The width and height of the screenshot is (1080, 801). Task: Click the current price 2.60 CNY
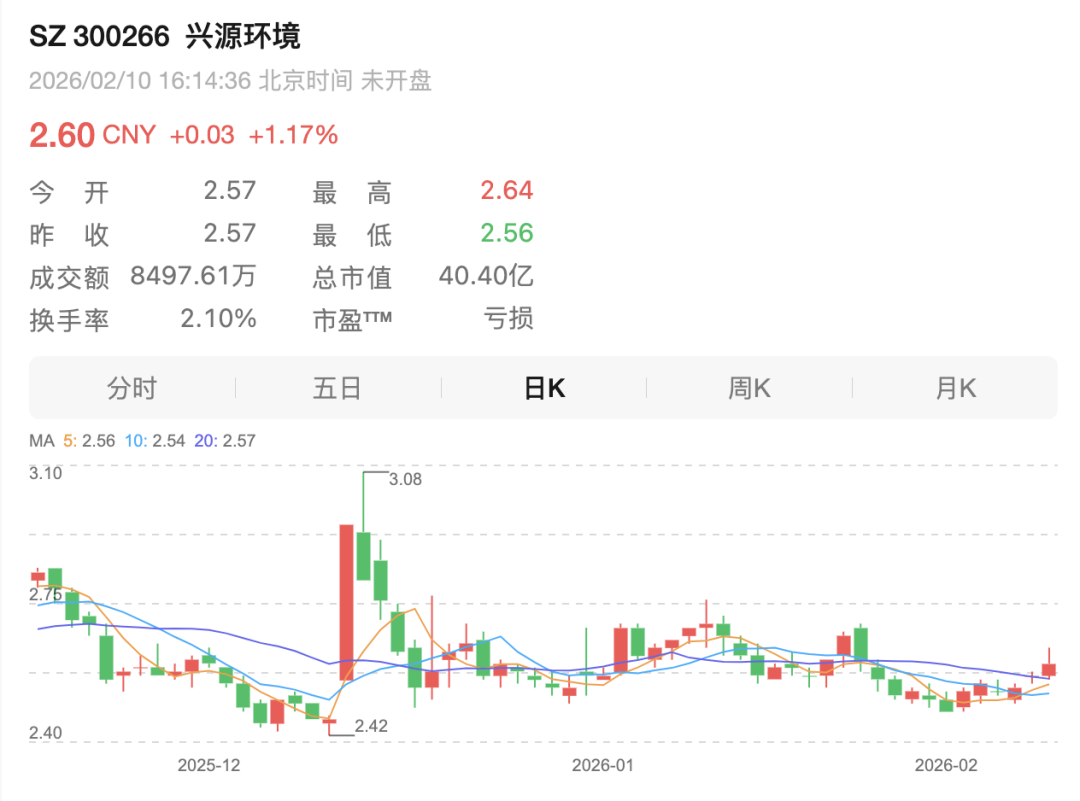[92, 134]
